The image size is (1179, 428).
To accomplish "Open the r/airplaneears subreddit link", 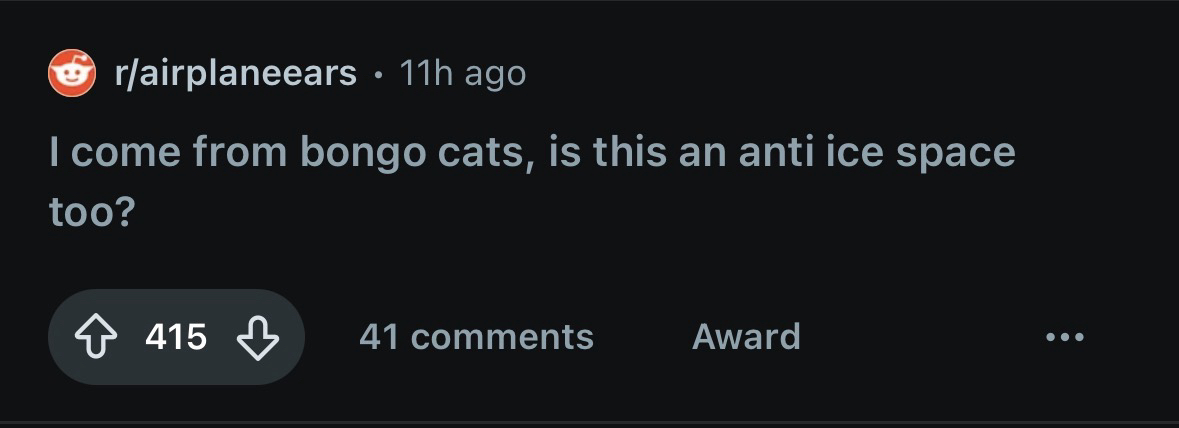I will tap(235, 74).
